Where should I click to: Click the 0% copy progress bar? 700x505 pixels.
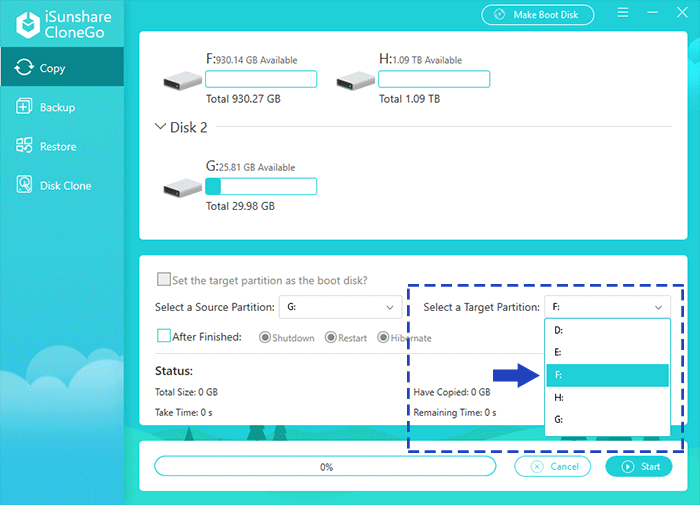[x=325, y=467]
